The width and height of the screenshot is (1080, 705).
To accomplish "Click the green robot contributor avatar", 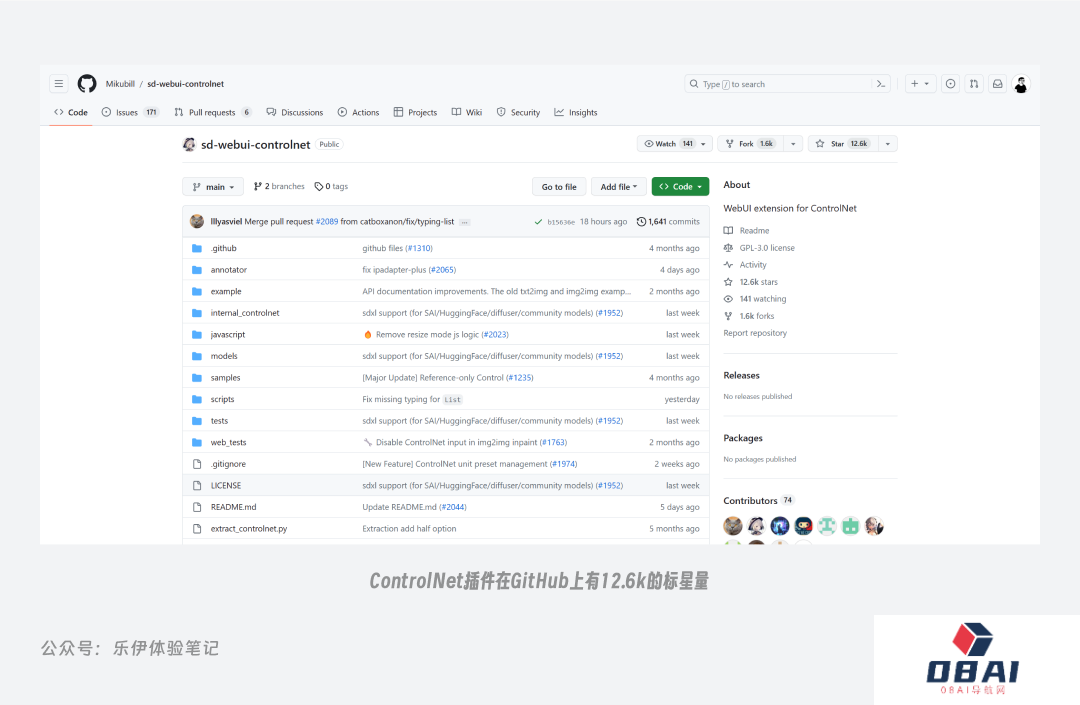I will 851,526.
